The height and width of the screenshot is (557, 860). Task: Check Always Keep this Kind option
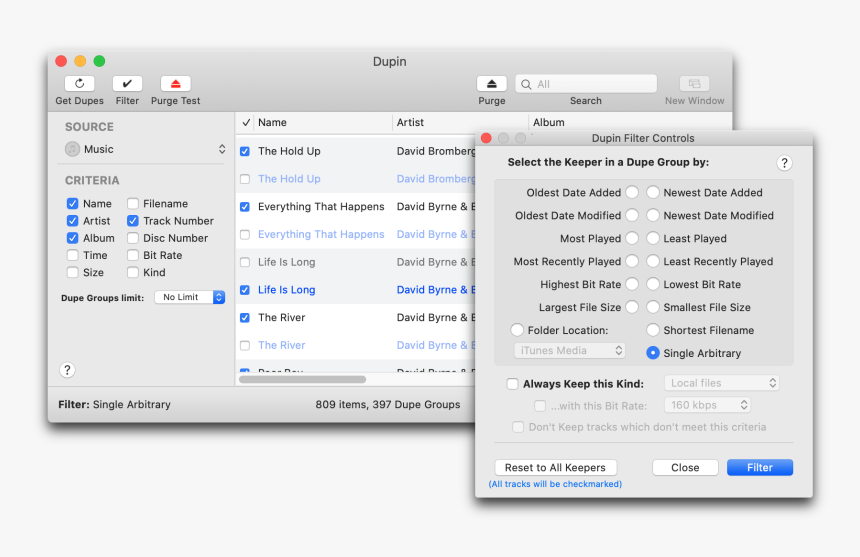(512, 384)
